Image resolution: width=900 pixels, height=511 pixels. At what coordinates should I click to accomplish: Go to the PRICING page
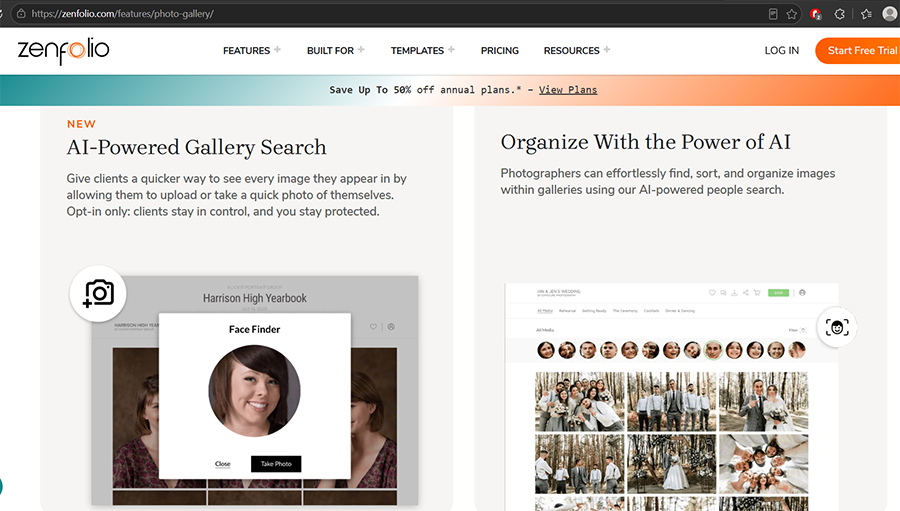(499, 51)
